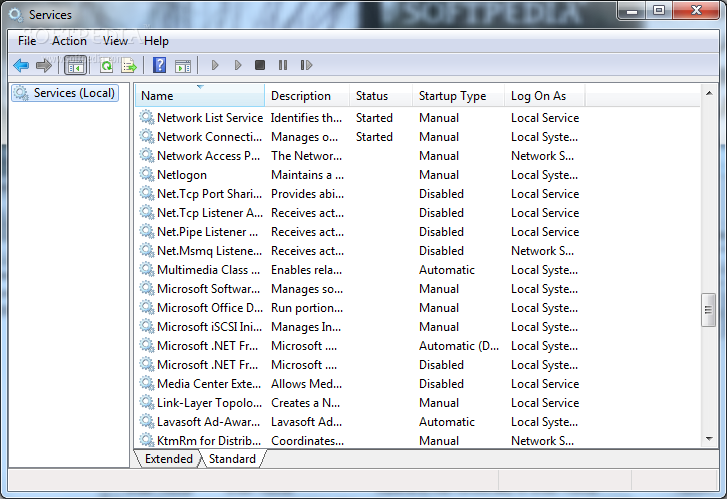Click the Restart Service icon
727x499 pixels.
[306, 65]
